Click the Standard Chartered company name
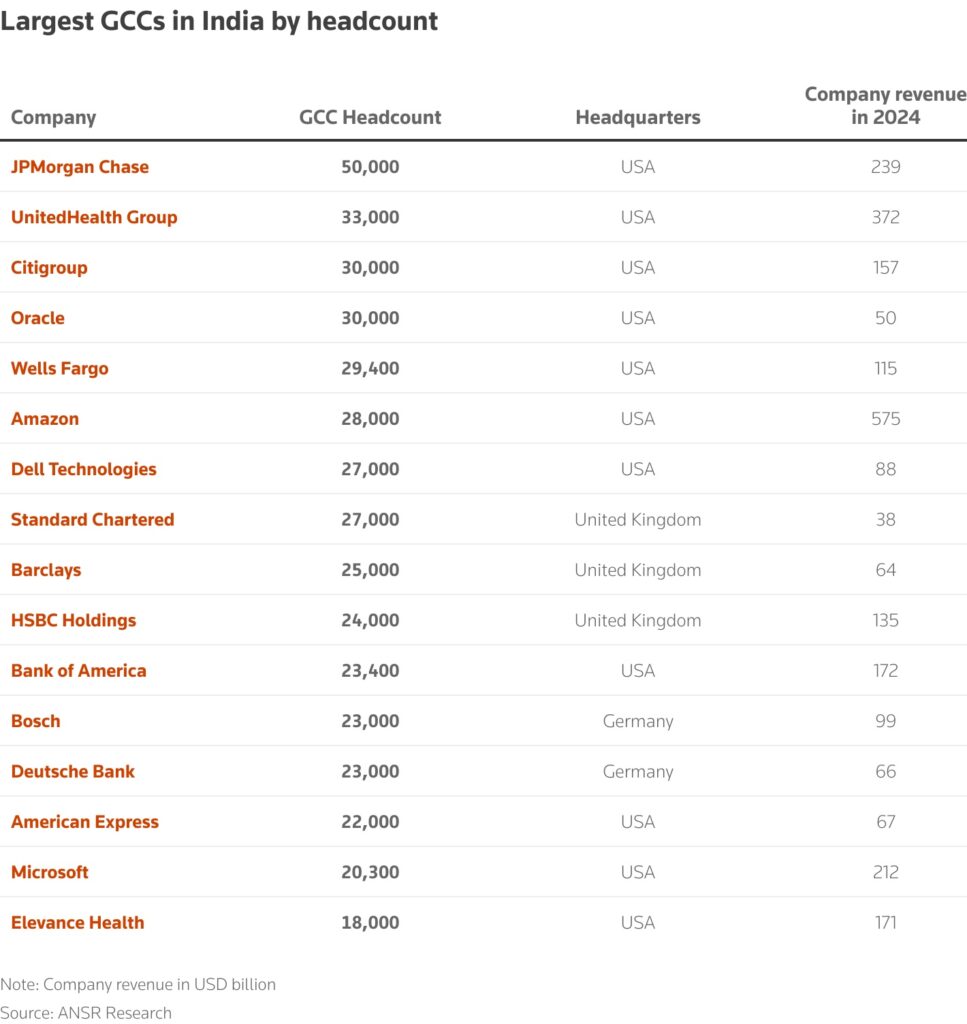Image resolution: width=967 pixels, height=1024 pixels. point(93,520)
